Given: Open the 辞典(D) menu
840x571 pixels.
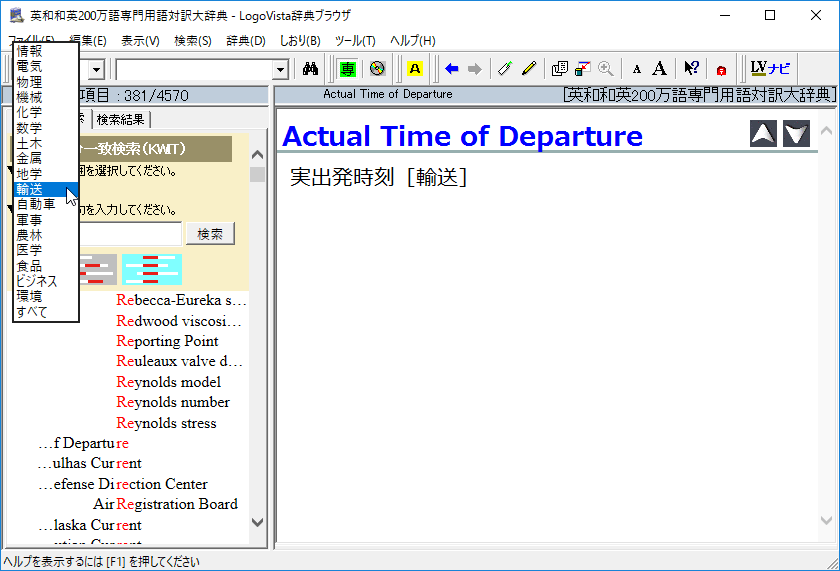Looking at the screenshot, I should click(245, 41).
